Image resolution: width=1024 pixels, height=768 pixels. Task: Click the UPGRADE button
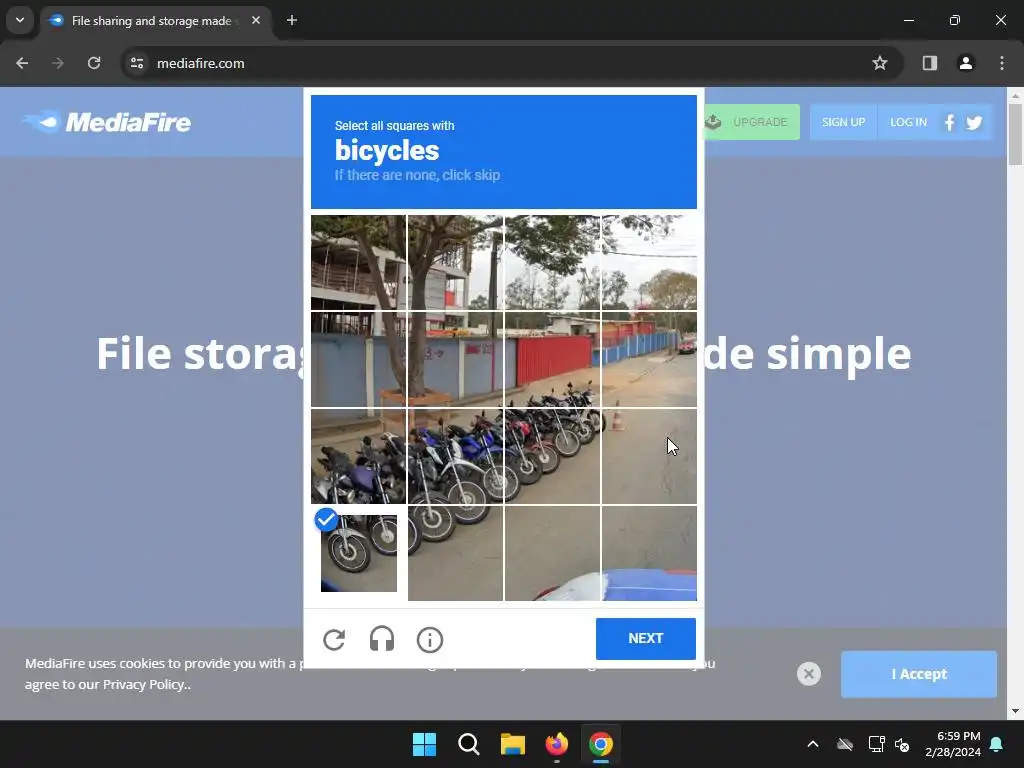point(752,122)
